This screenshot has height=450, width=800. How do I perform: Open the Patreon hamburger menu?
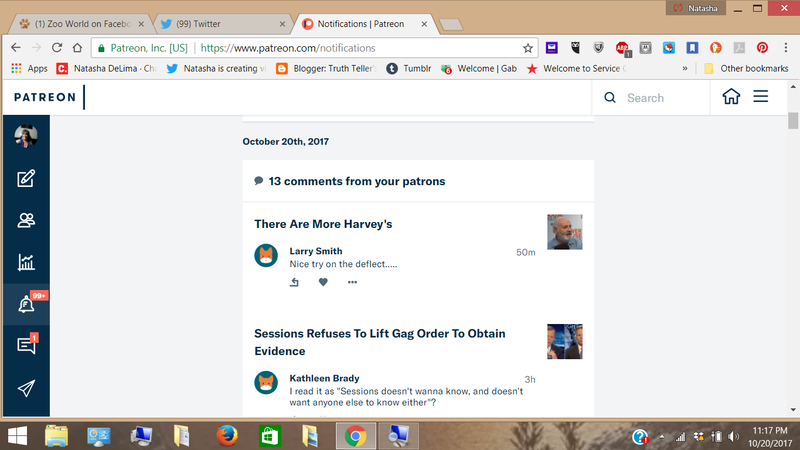click(761, 97)
